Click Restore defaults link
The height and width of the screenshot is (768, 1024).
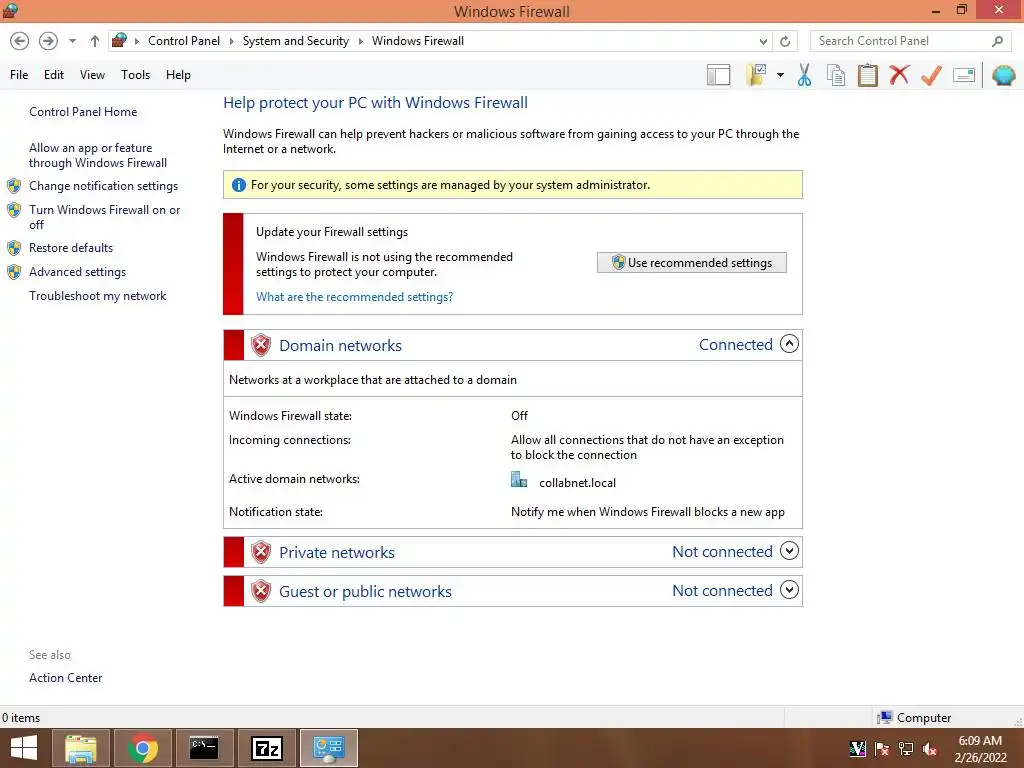(71, 248)
